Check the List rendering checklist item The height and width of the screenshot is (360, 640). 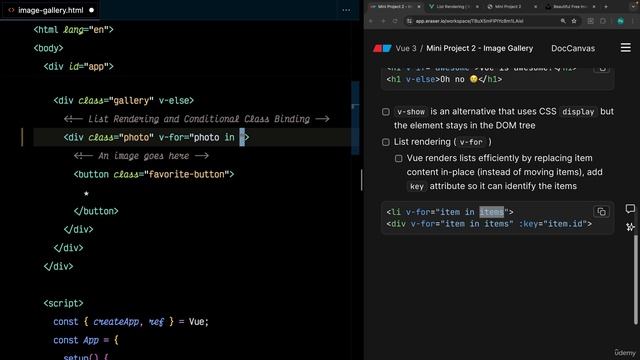(x=386, y=142)
